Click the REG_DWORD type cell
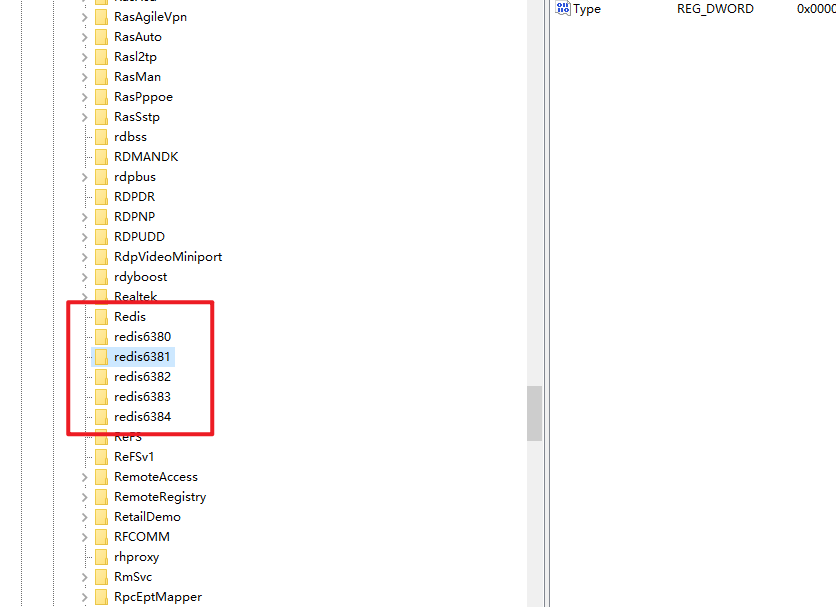836x607 pixels. coord(715,9)
